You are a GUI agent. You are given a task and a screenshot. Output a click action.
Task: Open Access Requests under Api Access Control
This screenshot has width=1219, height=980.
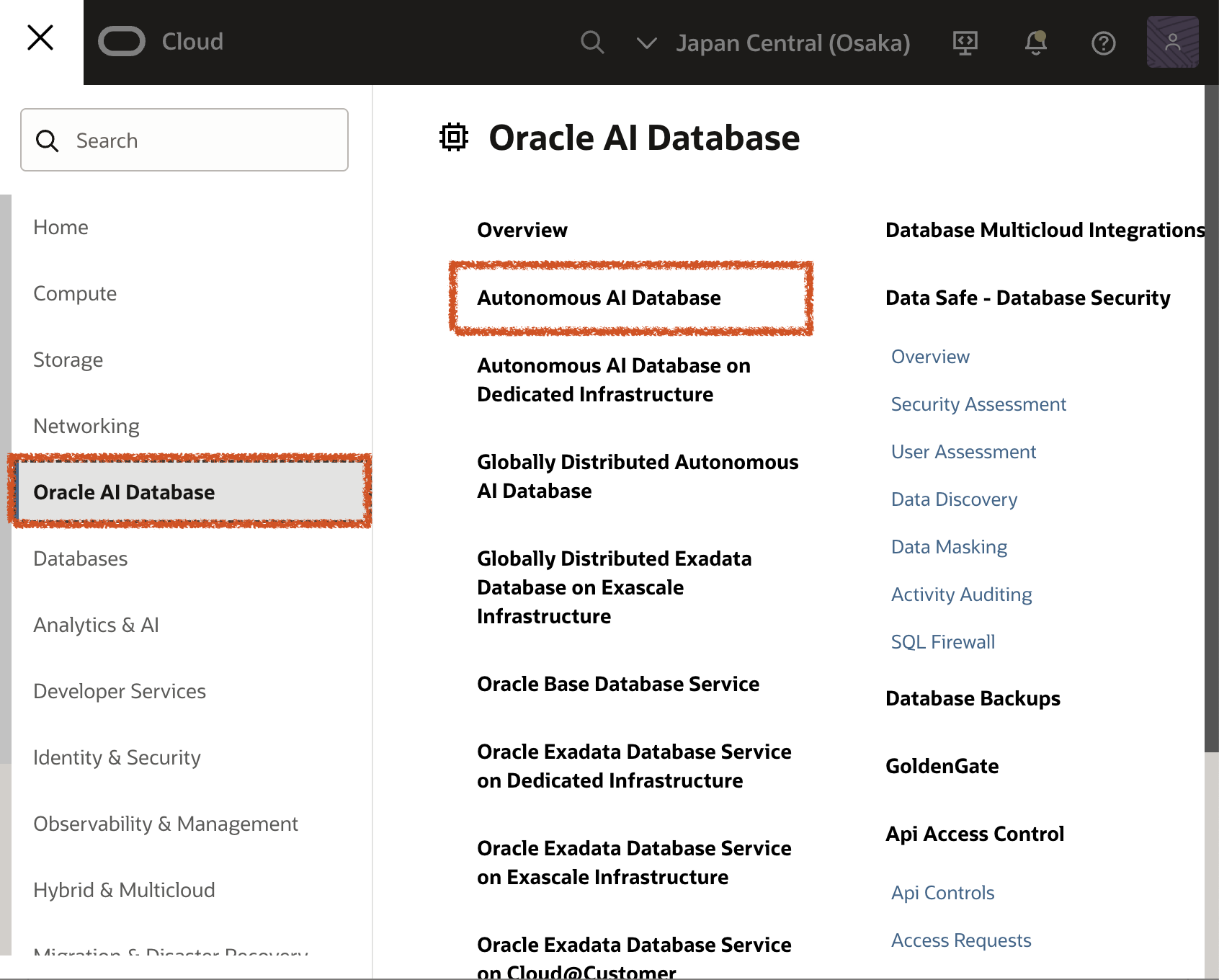click(x=960, y=940)
